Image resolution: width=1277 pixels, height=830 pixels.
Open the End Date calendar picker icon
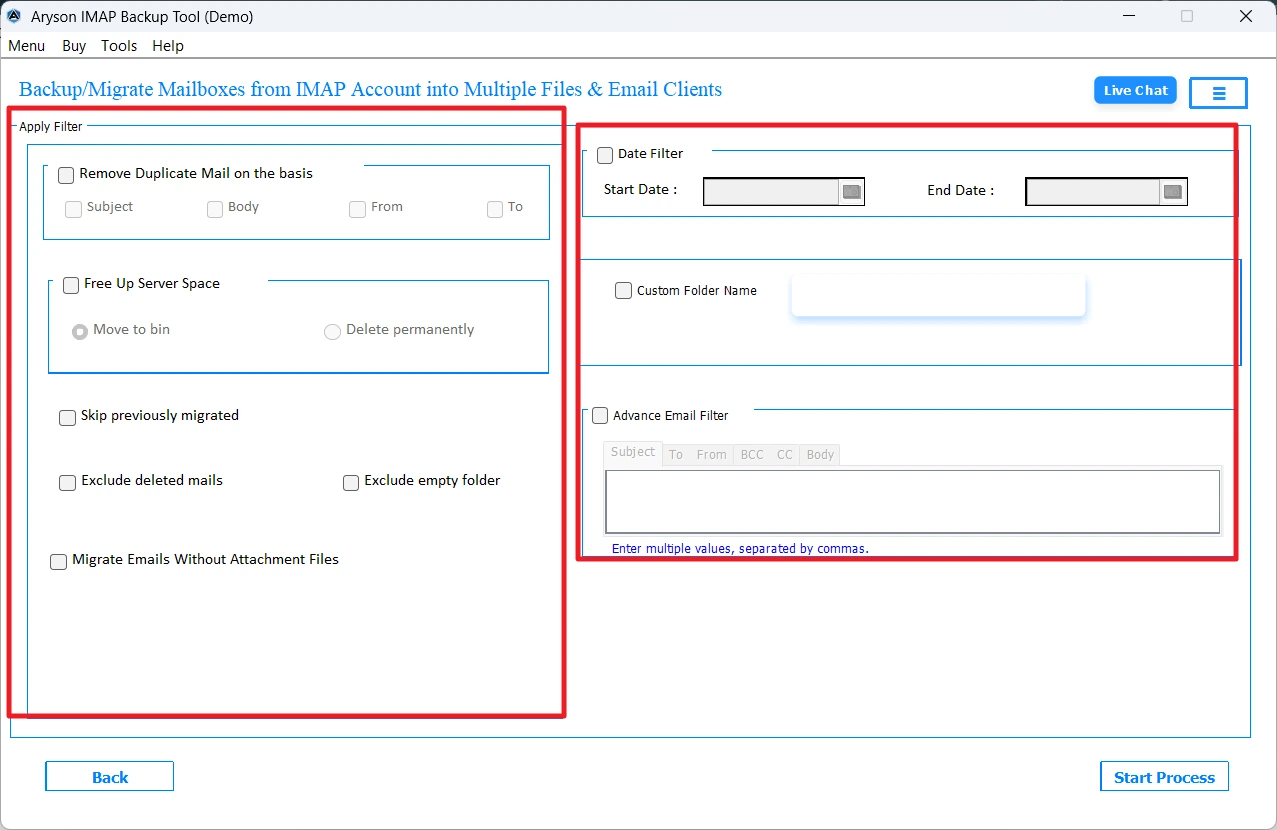[x=1173, y=192]
